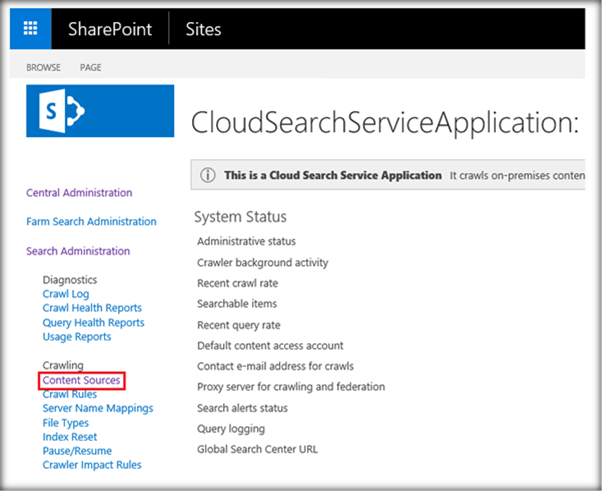The height and width of the screenshot is (491, 602).
Task: Open the SharePoint home link
Action: coord(110,29)
